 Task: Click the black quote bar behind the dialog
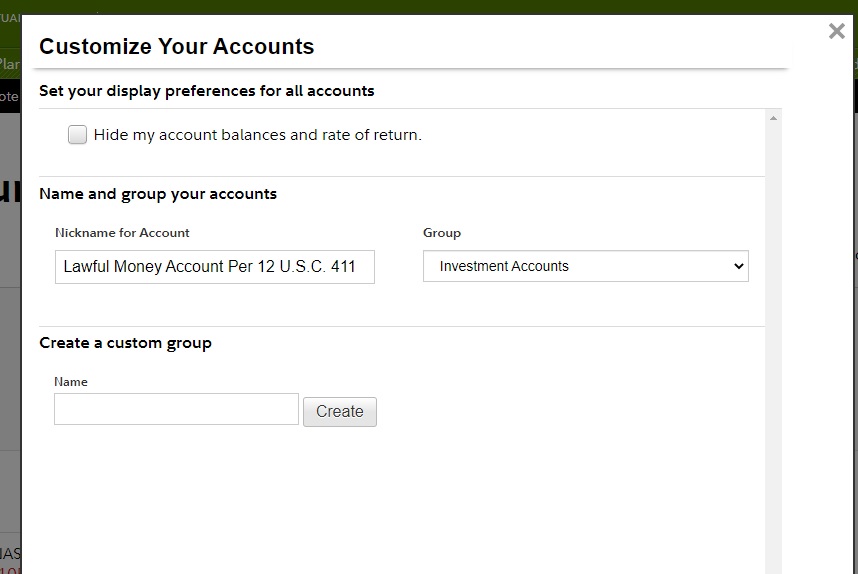(9, 97)
